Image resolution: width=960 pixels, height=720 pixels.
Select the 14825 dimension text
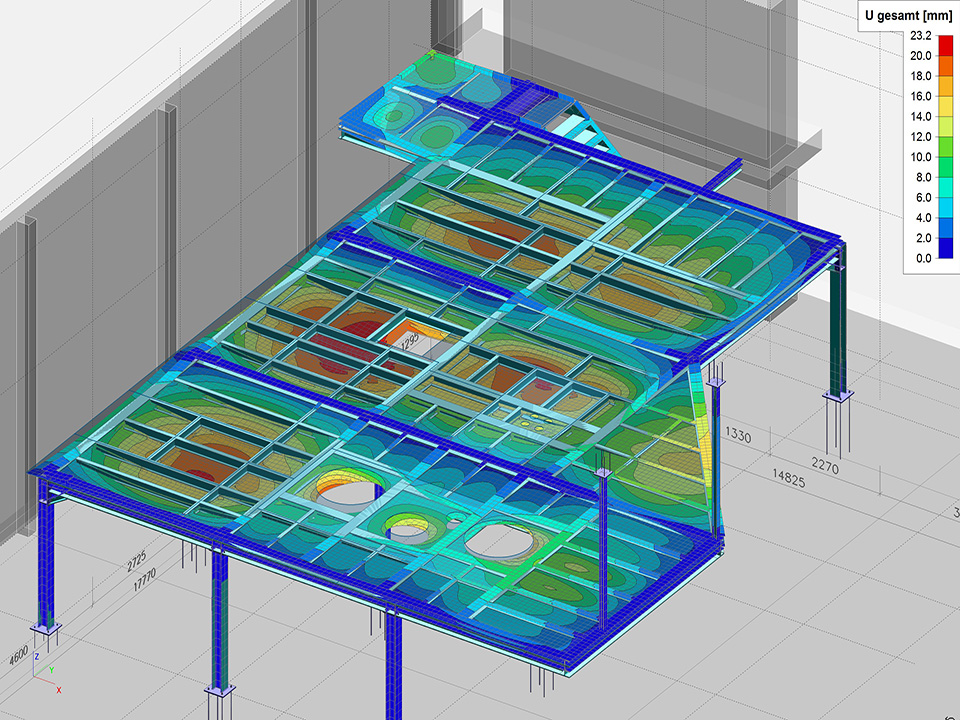point(787,481)
